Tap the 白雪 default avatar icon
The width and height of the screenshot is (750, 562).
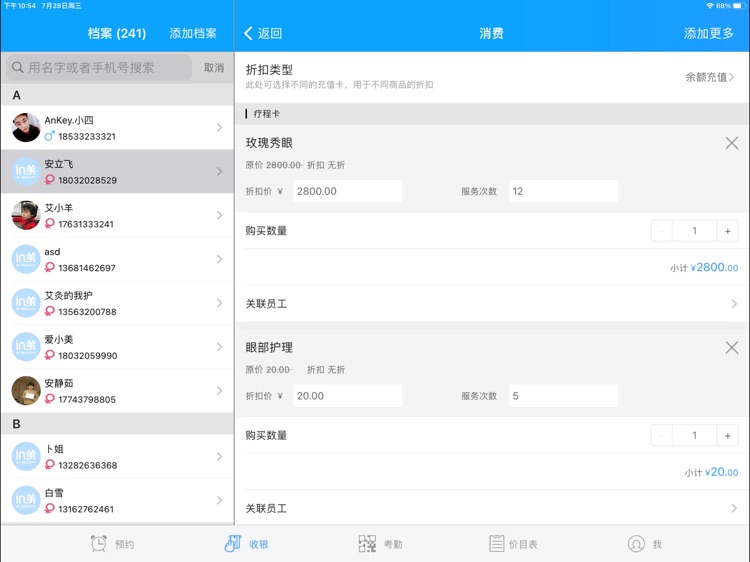point(26,500)
